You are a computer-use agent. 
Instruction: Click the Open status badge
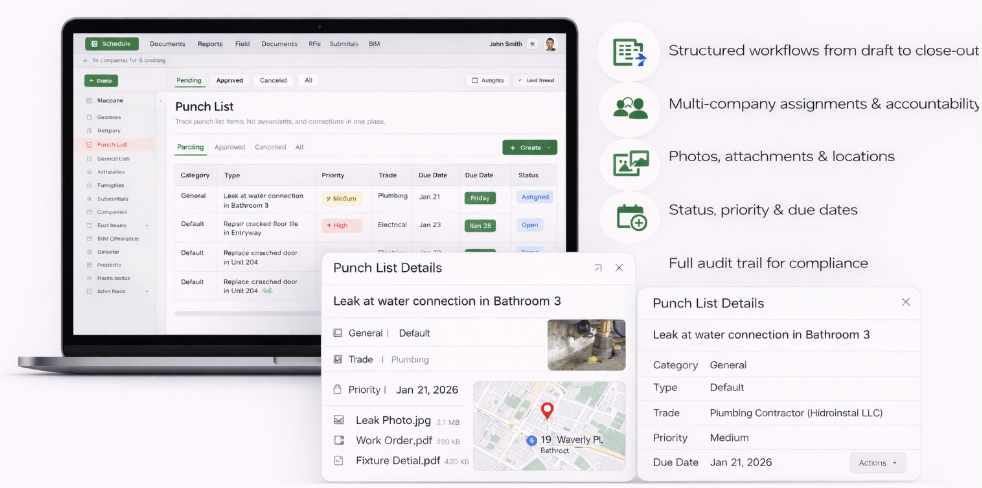tap(530, 225)
